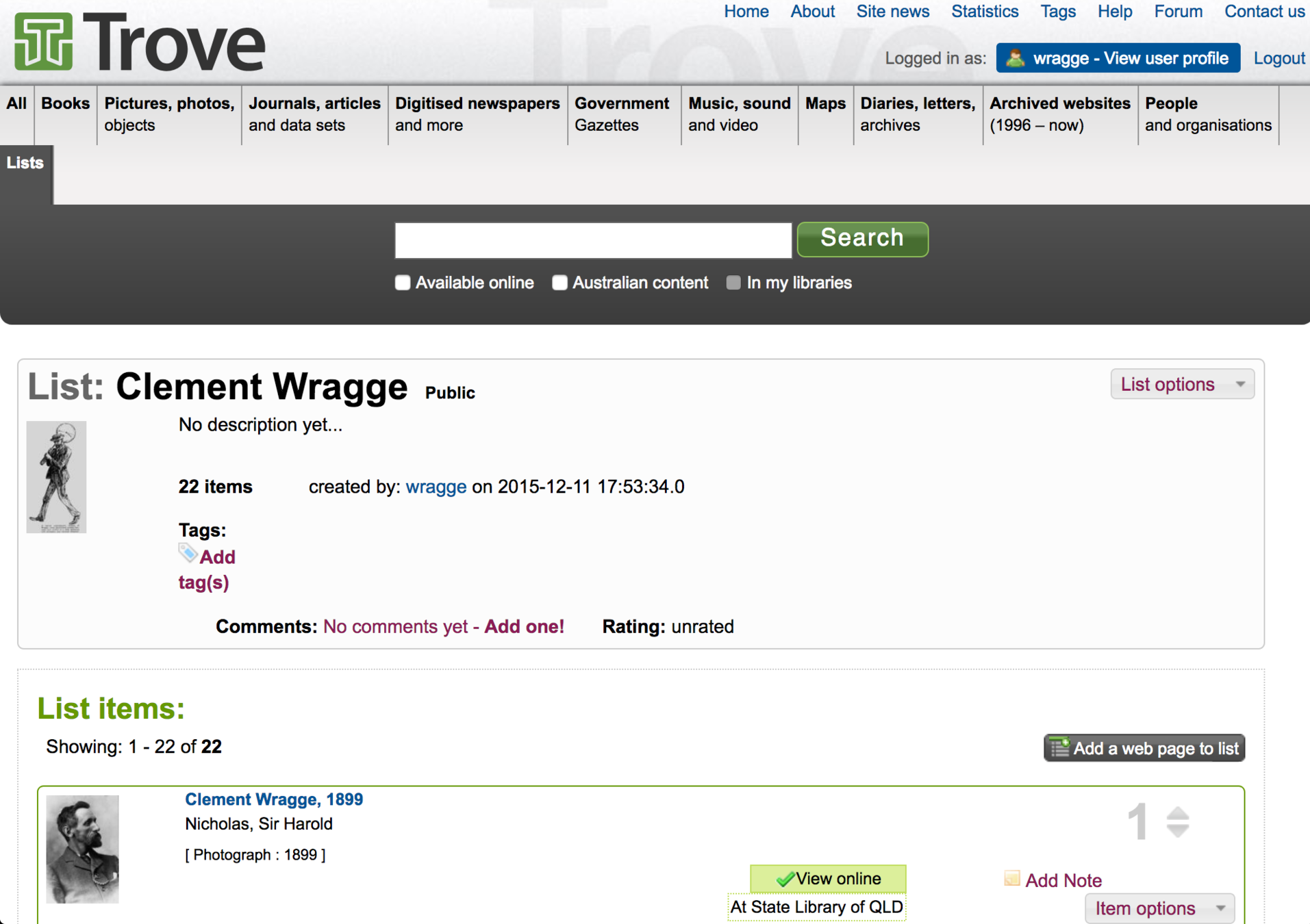The width and height of the screenshot is (1310, 924).
Task: Click the Nicholas, Sir Harold author text
Action: tap(259, 824)
